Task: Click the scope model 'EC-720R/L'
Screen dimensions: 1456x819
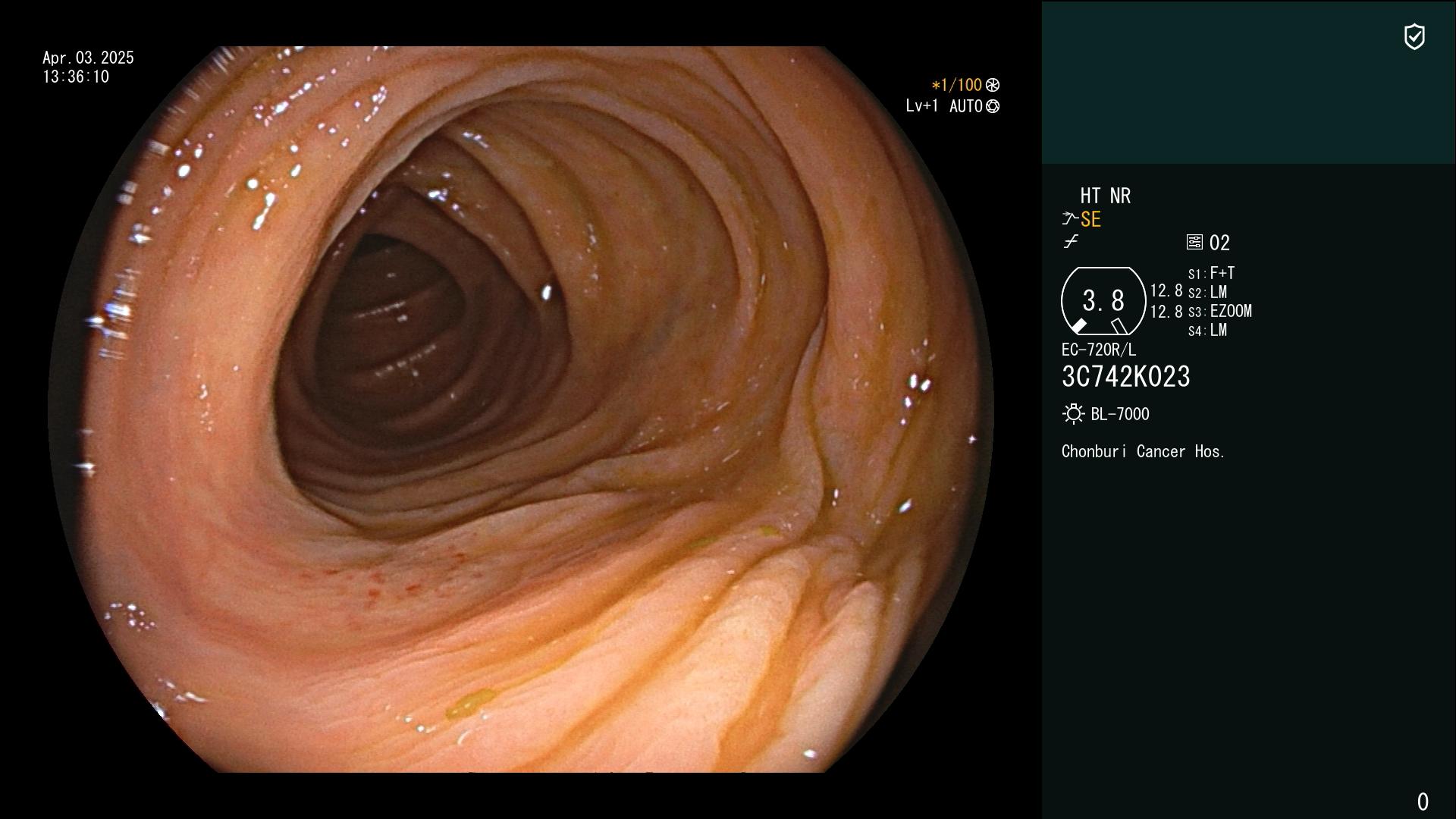Action: tap(1099, 350)
